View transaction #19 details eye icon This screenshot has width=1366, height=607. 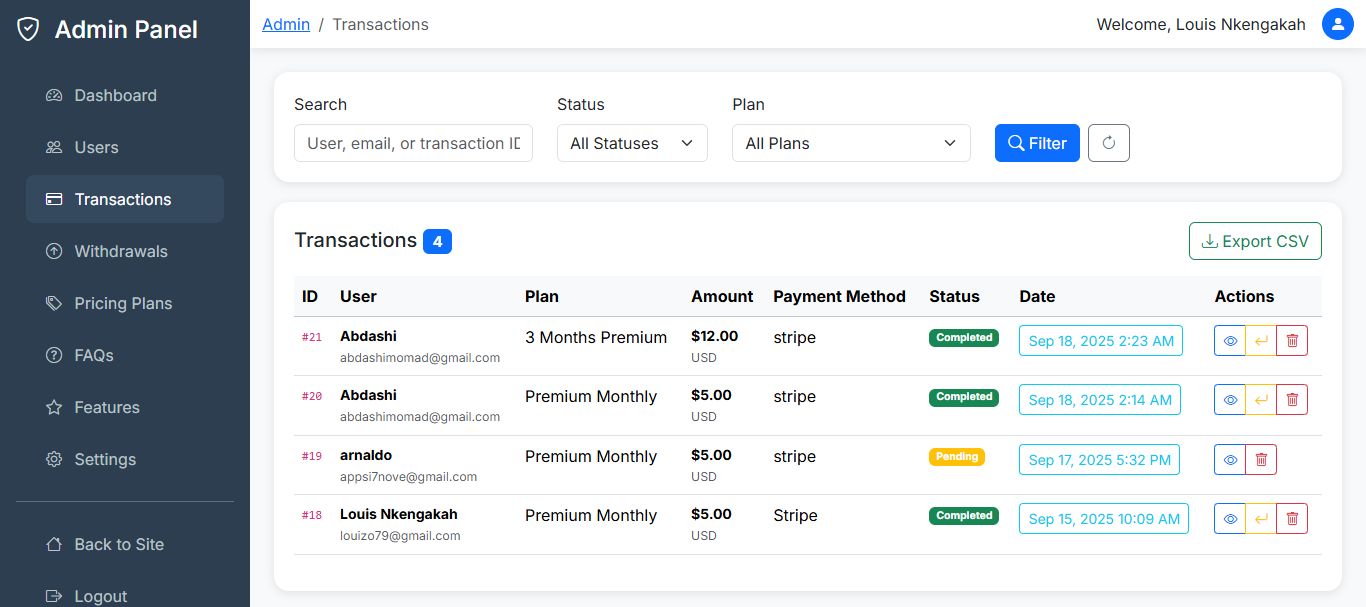1230,460
